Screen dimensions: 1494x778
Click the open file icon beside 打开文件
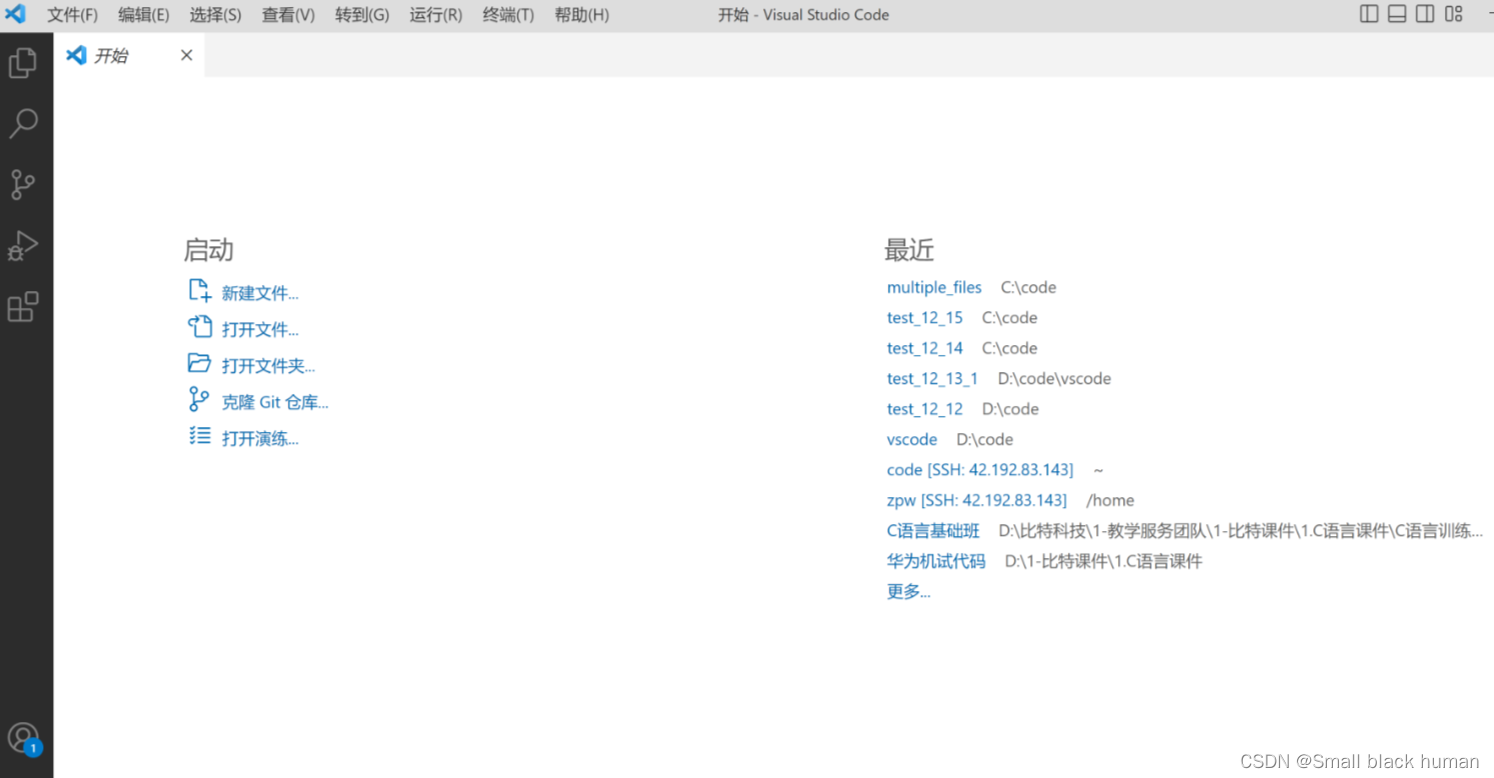pyautogui.click(x=199, y=327)
